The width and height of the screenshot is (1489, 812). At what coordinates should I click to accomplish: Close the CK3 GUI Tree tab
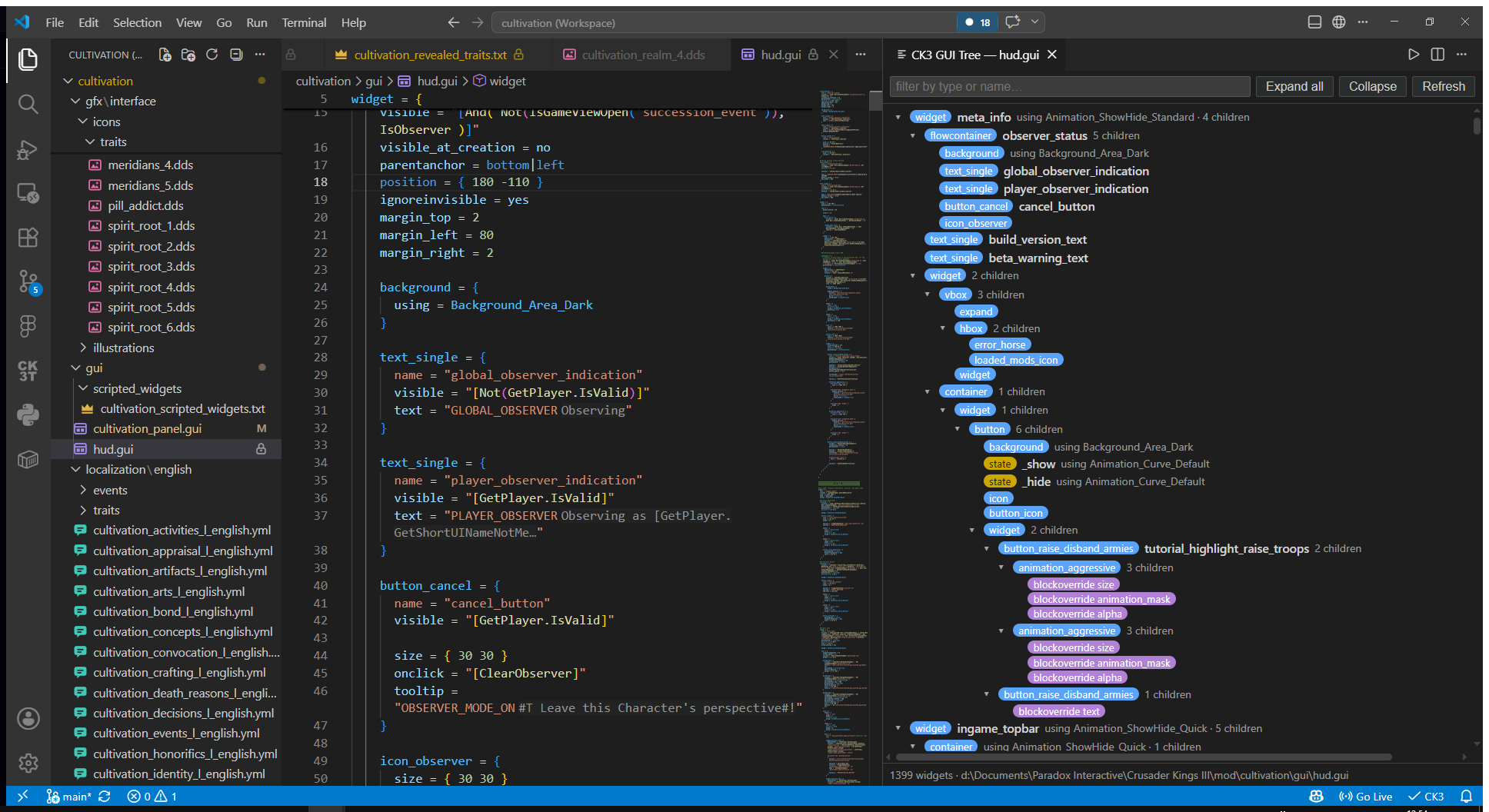click(1052, 55)
